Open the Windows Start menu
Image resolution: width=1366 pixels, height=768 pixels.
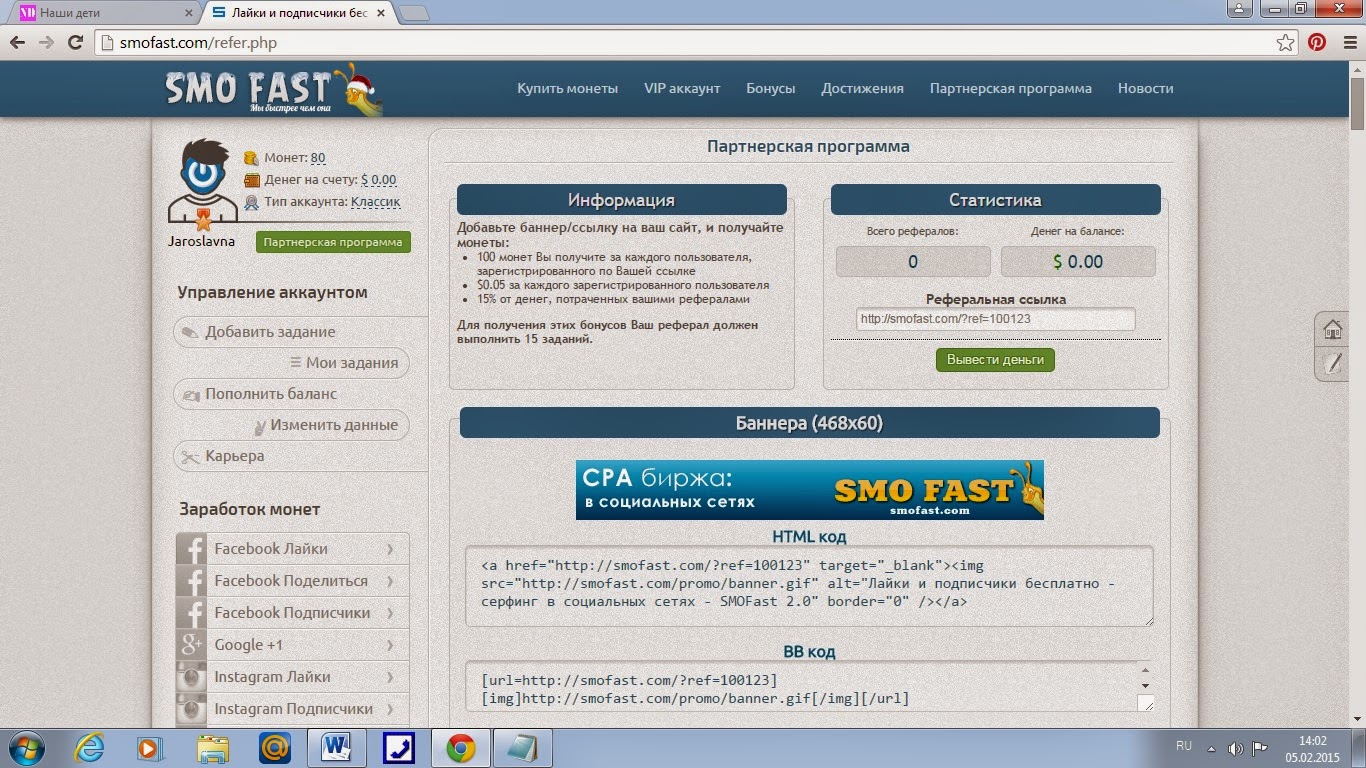(26, 747)
